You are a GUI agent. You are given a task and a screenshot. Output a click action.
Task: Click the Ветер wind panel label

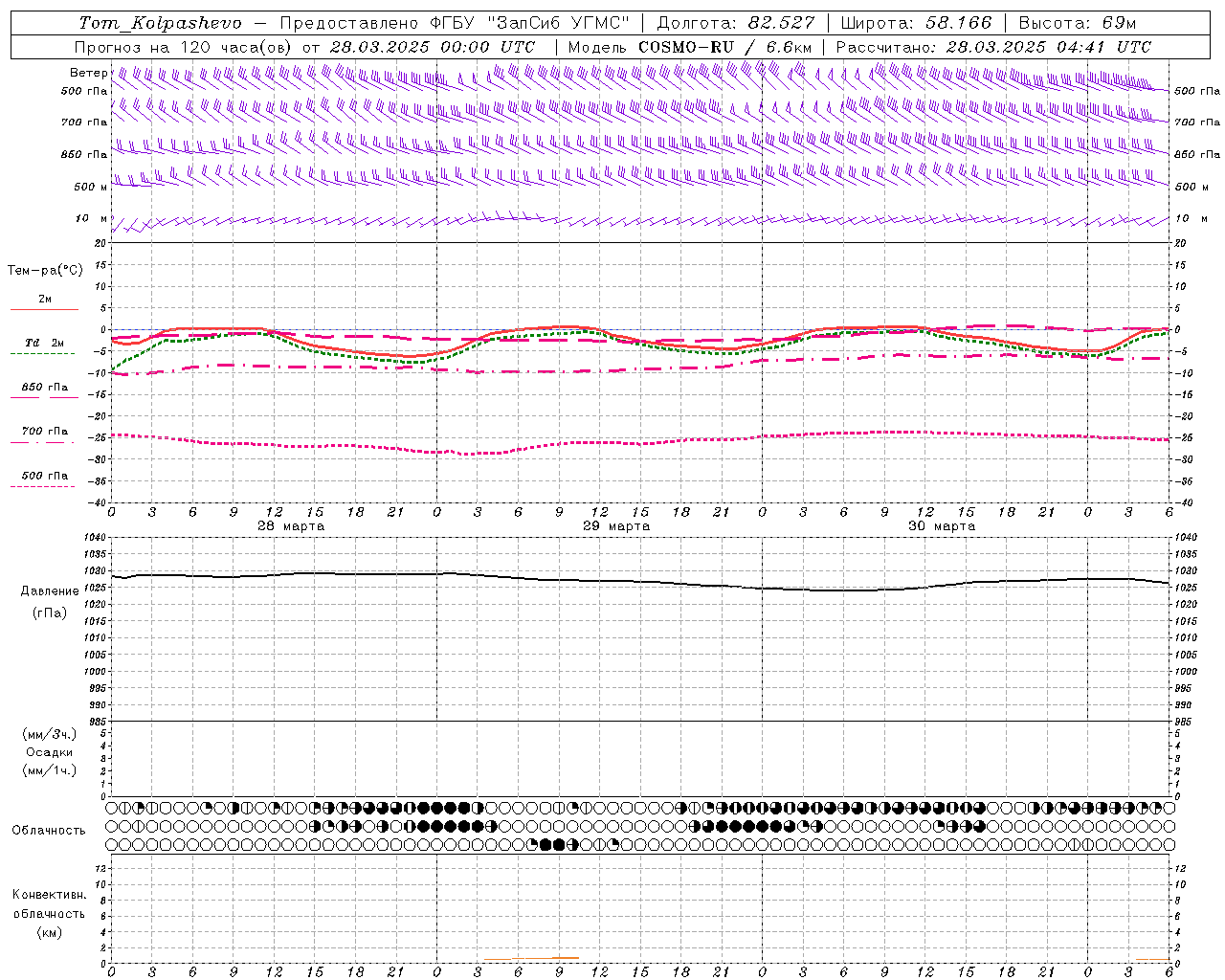(x=89, y=73)
